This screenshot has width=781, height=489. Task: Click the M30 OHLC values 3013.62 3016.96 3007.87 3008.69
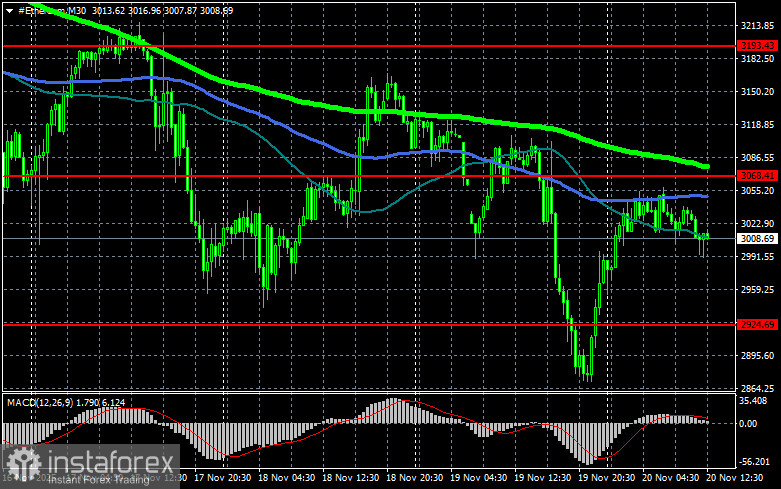pyautogui.click(x=162, y=10)
